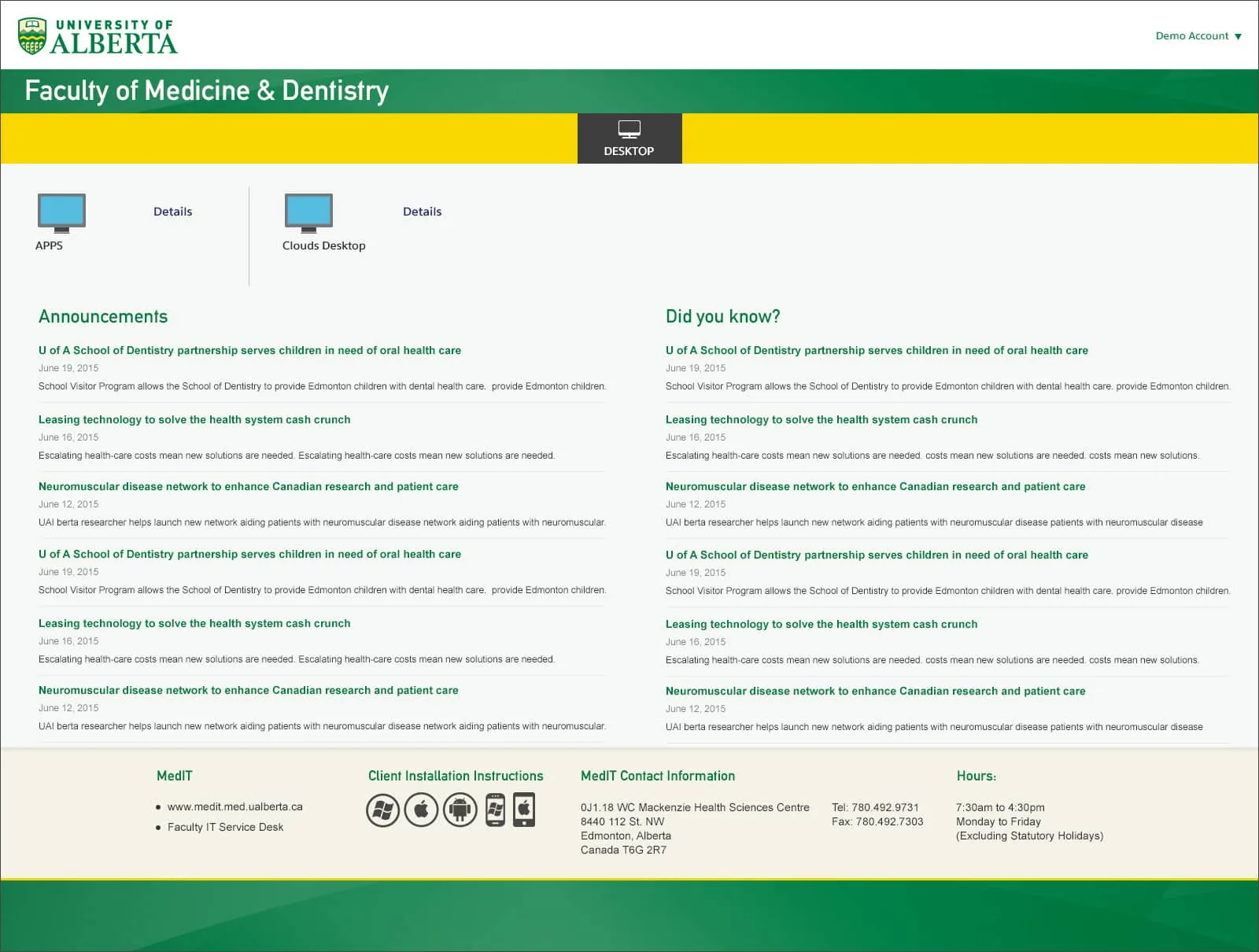The height and width of the screenshot is (952, 1259).
Task: Open first Did you know Leasing technology article
Action: [821, 420]
